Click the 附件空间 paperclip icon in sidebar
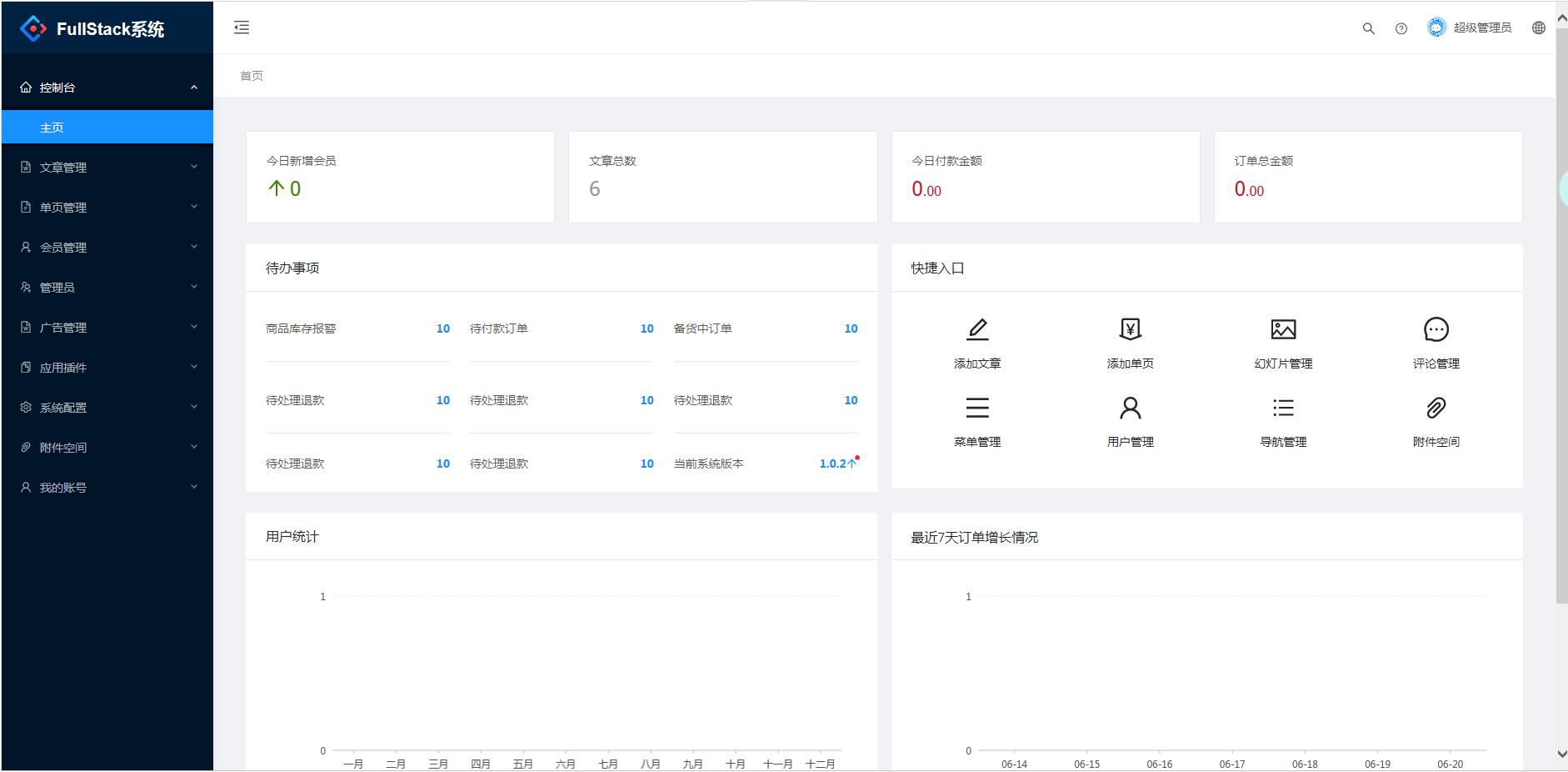 26,448
